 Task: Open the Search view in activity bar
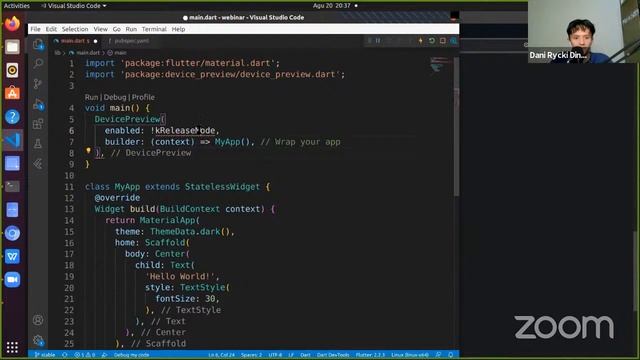pos(38,63)
